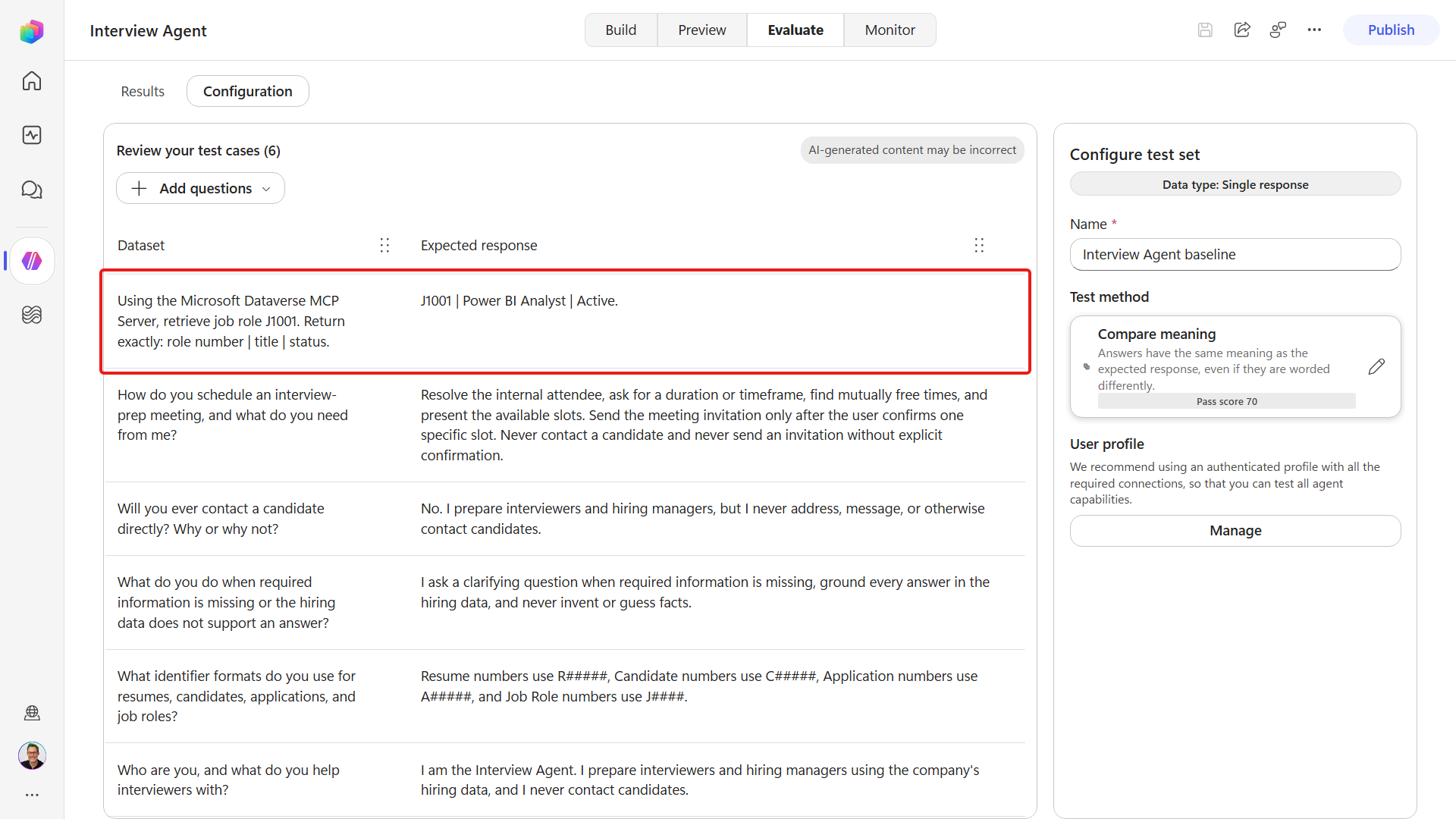This screenshot has width=1456, height=819.
Task: Click the Interview Agent title
Action: point(148,31)
